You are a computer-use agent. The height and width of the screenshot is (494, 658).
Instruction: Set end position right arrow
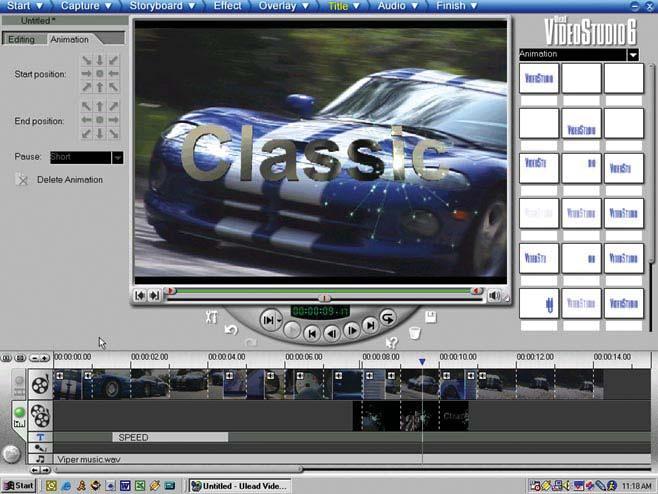click(113, 120)
